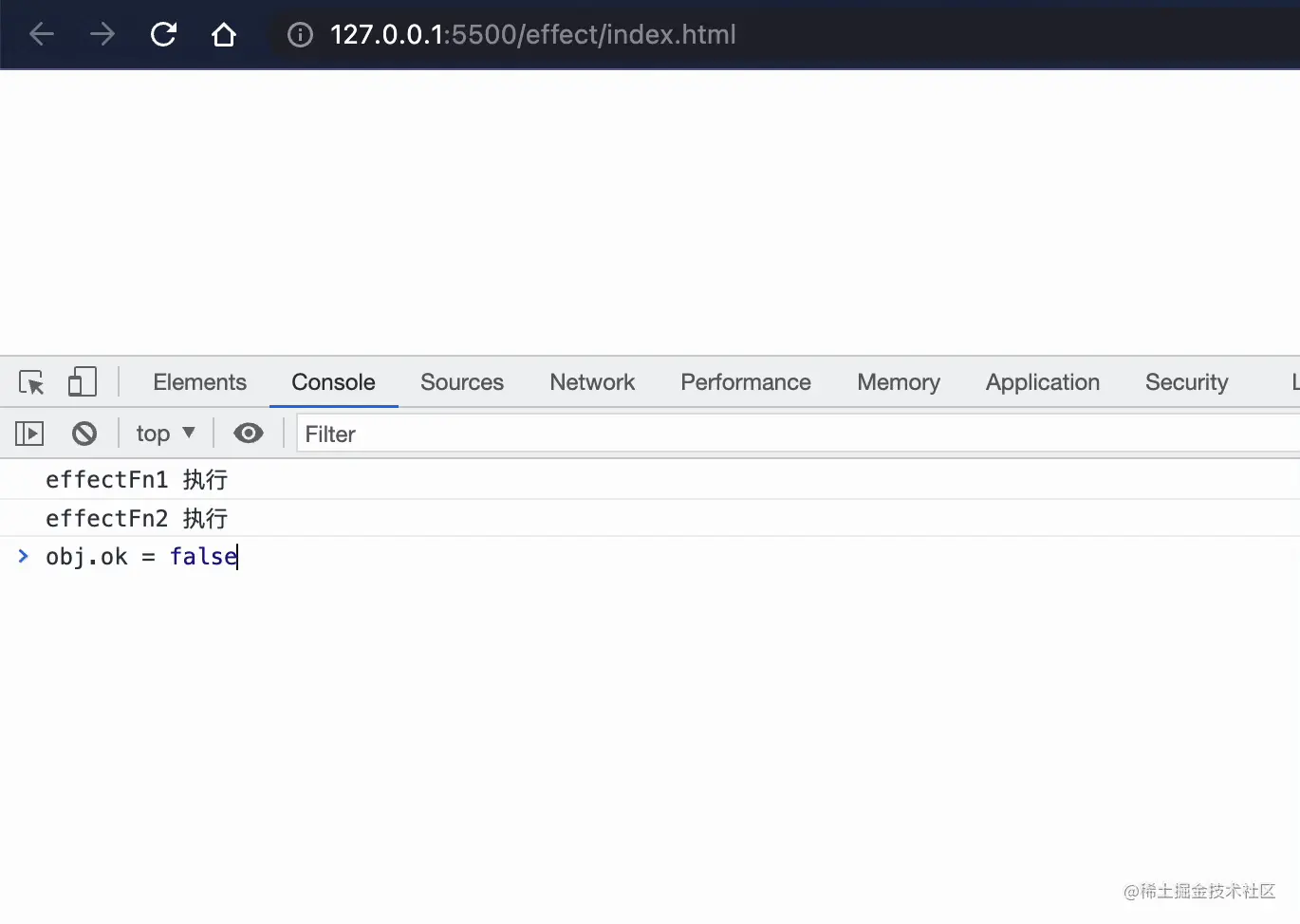Switch to the Application tab
The width and height of the screenshot is (1300, 924).
click(1043, 382)
